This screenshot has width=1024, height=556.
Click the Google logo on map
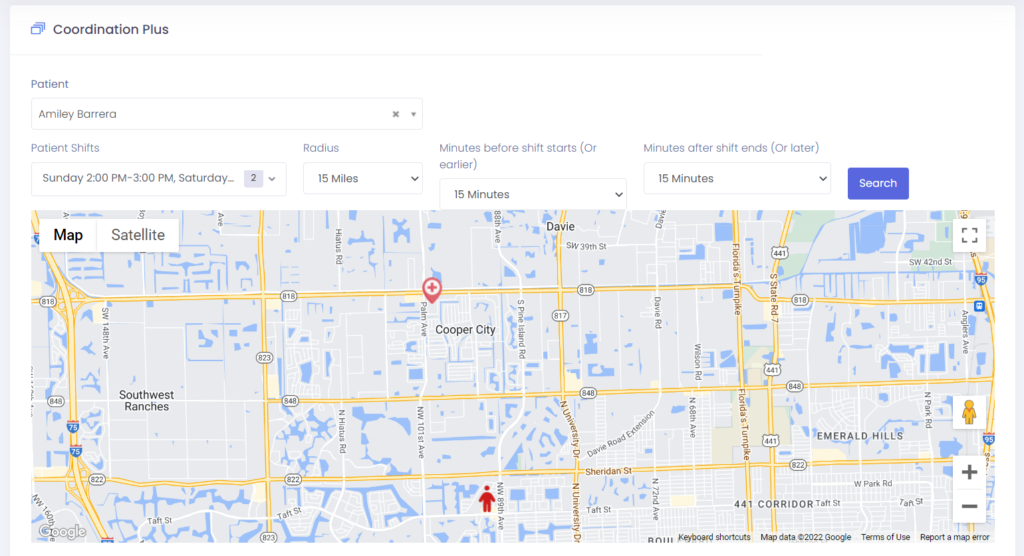point(63,532)
